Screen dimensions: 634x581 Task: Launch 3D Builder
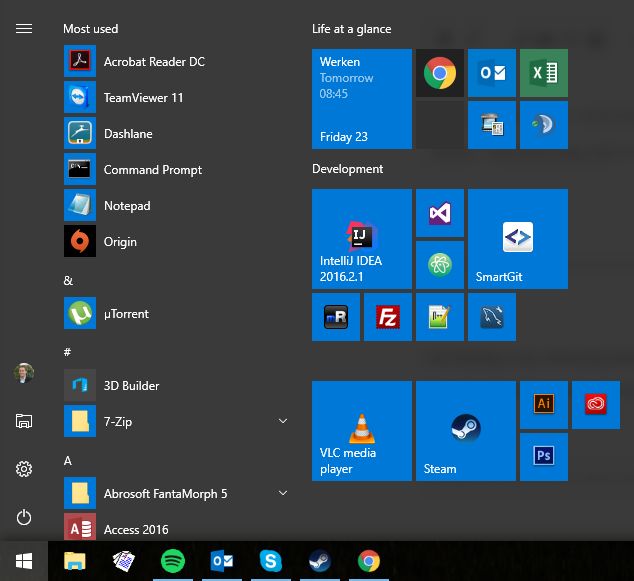click(176, 385)
